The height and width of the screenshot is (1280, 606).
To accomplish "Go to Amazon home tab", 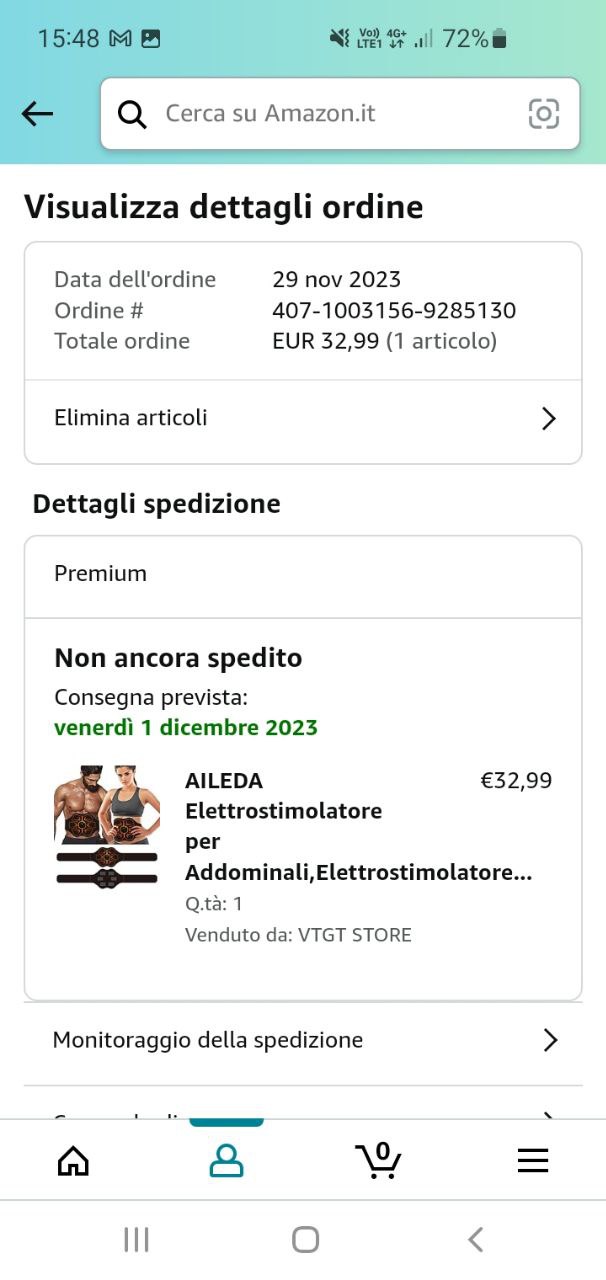I will pyautogui.click(x=74, y=1160).
